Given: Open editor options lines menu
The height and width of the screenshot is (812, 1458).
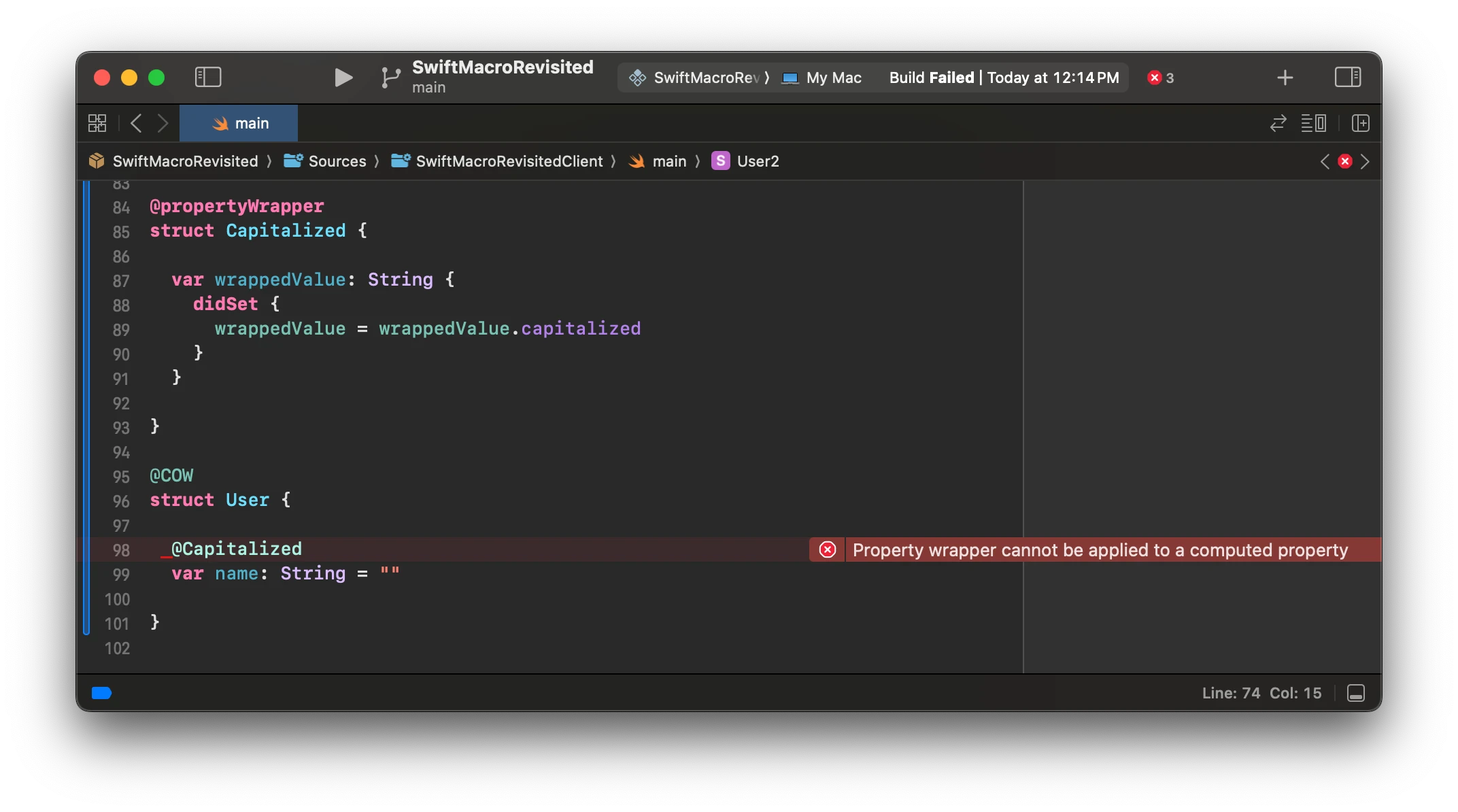Looking at the screenshot, I should pos(1313,123).
